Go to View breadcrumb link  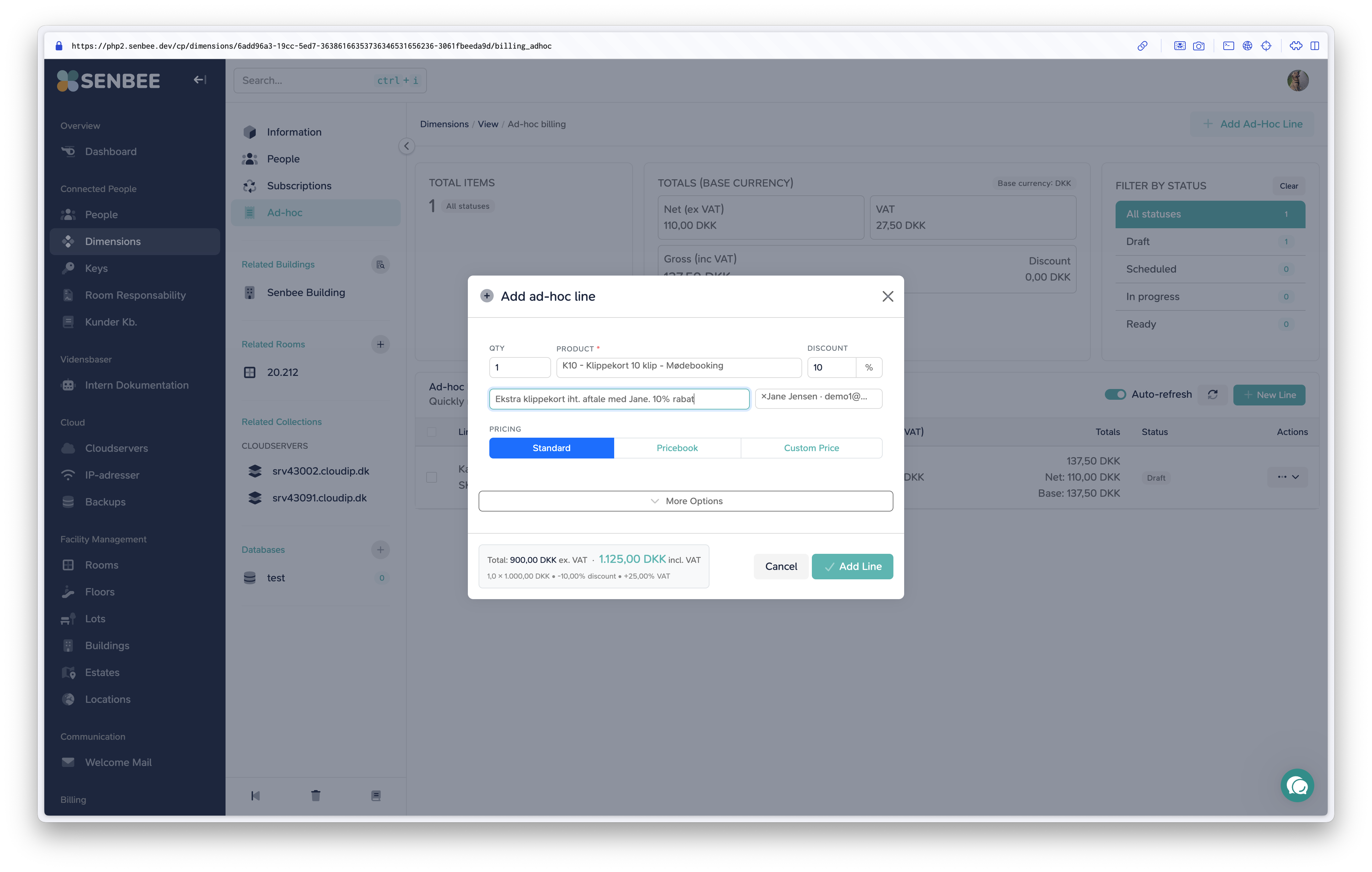pos(488,124)
